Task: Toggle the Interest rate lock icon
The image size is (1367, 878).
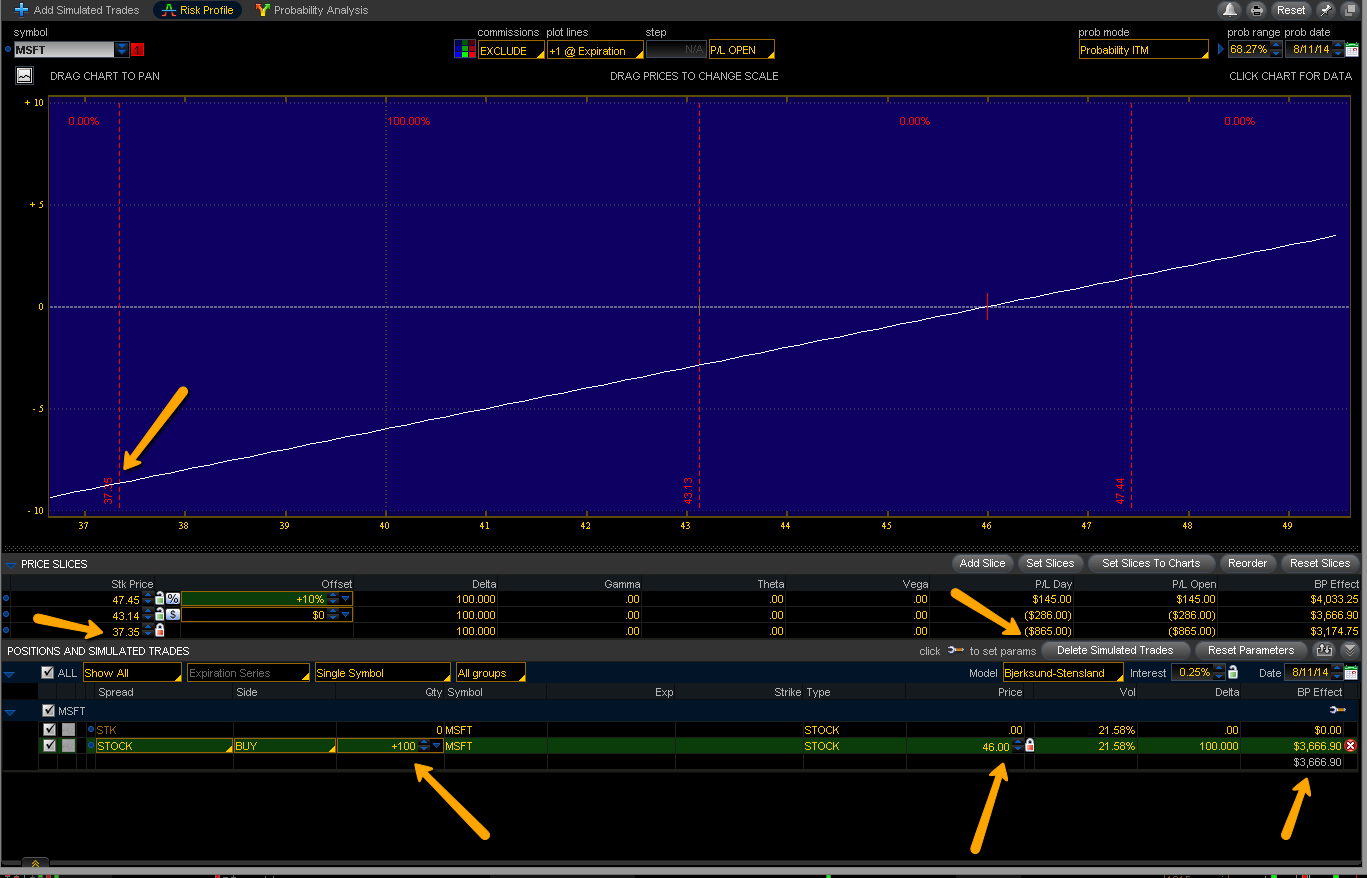Action: [x=1233, y=673]
